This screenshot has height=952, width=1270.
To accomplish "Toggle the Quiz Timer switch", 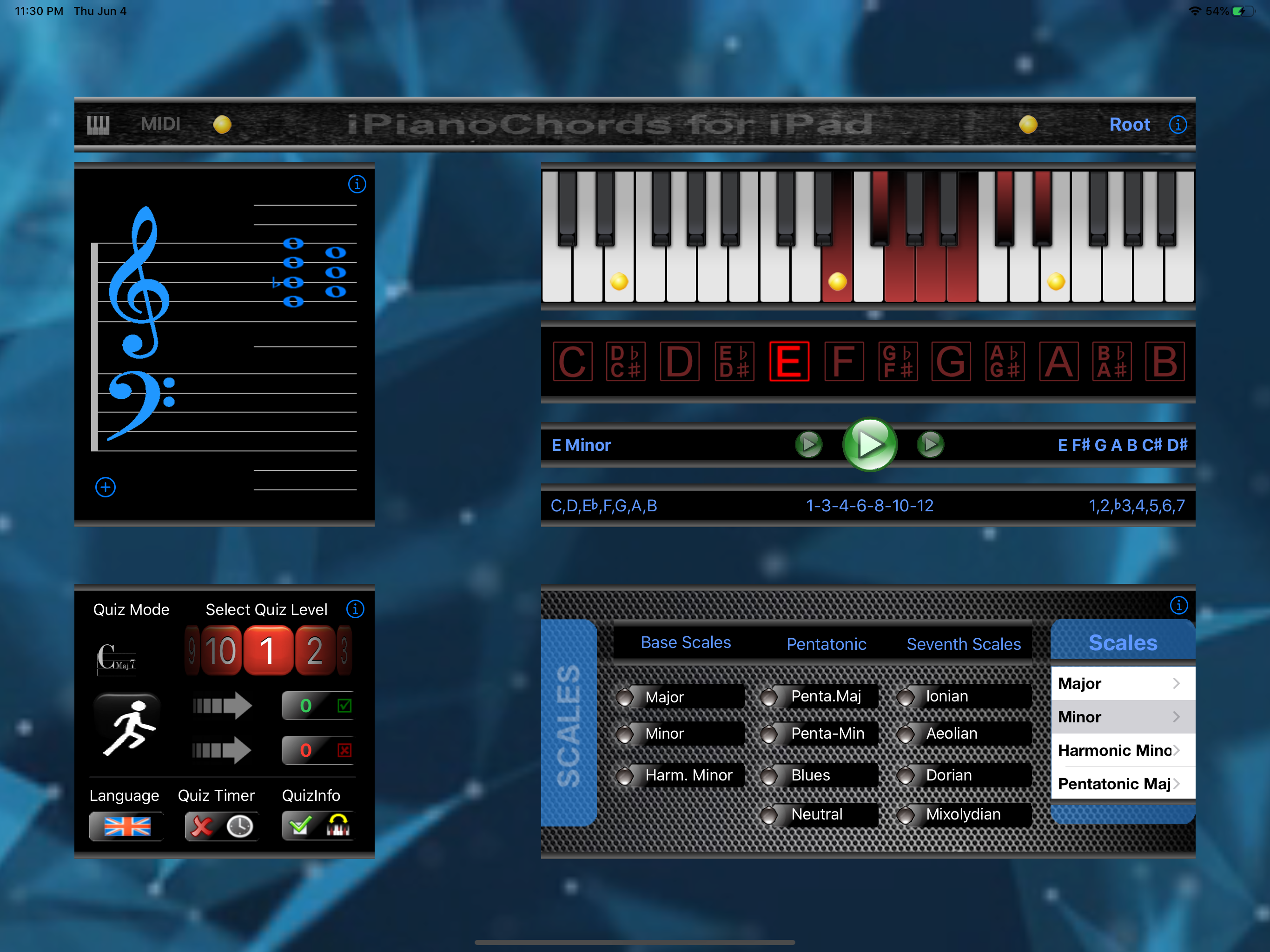I will click(x=221, y=826).
